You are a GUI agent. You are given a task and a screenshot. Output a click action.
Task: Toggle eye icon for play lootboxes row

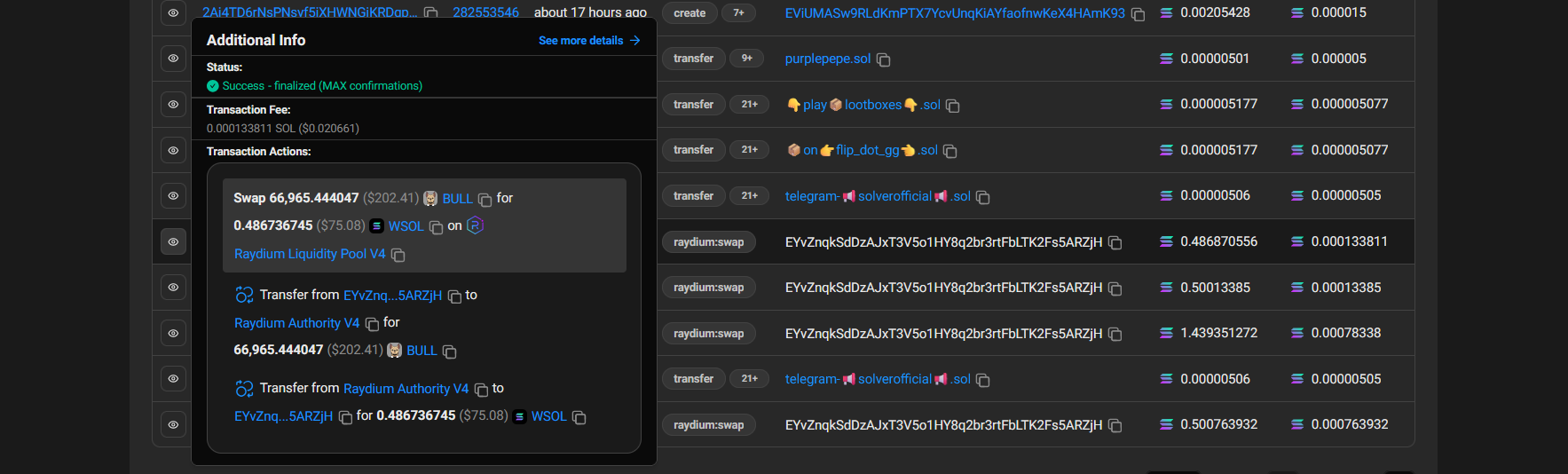[173, 105]
